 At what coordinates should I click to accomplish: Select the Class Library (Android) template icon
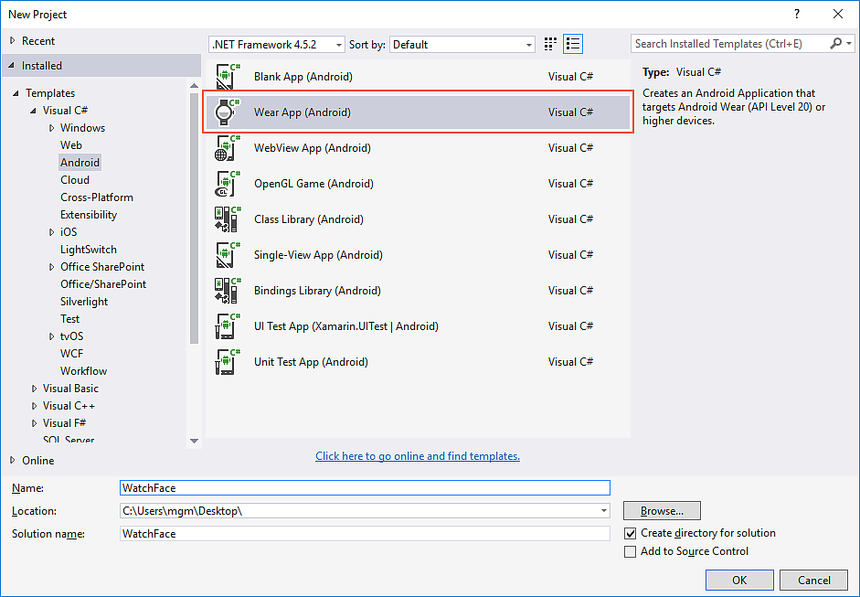(226, 219)
